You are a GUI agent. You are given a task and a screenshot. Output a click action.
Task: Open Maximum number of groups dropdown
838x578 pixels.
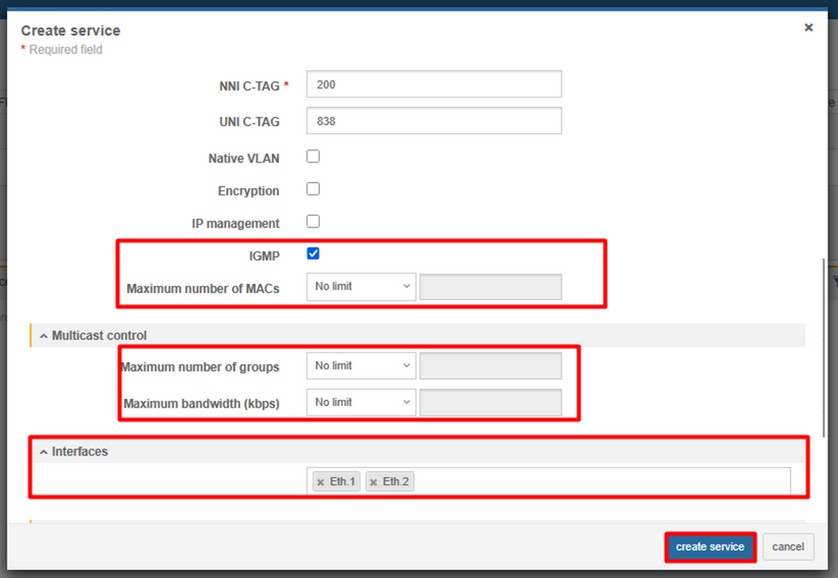coord(361,367)
